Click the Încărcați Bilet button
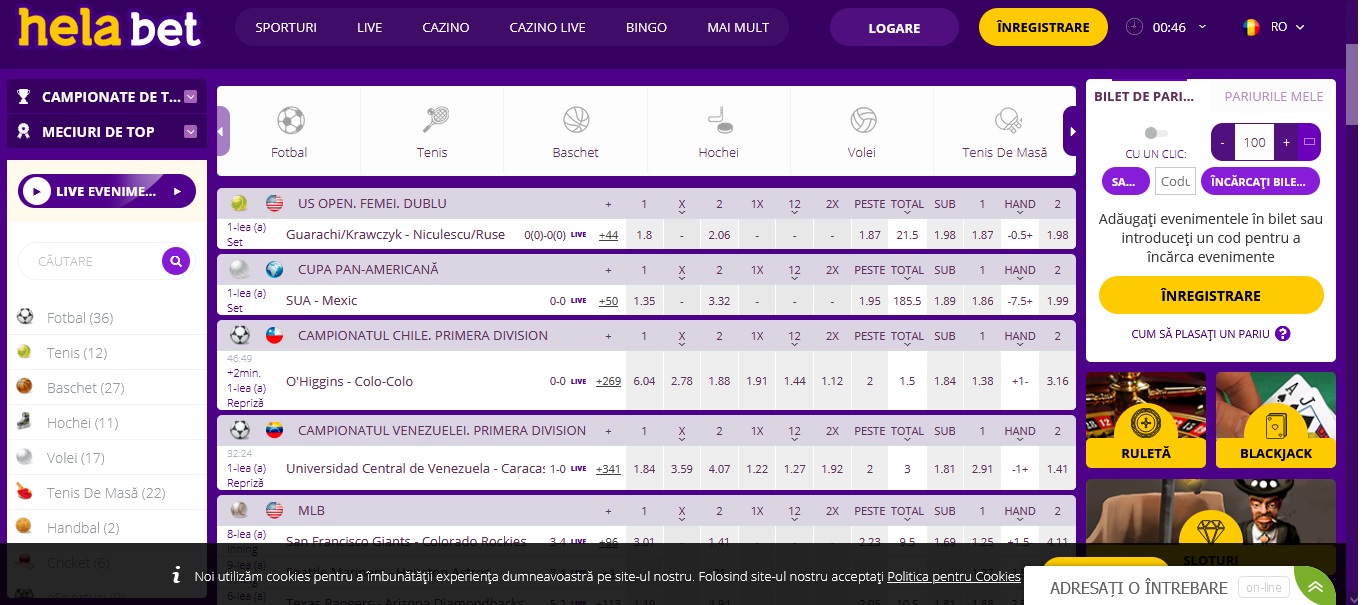This screenshot has height=605, width=1366. point(1260,181)
